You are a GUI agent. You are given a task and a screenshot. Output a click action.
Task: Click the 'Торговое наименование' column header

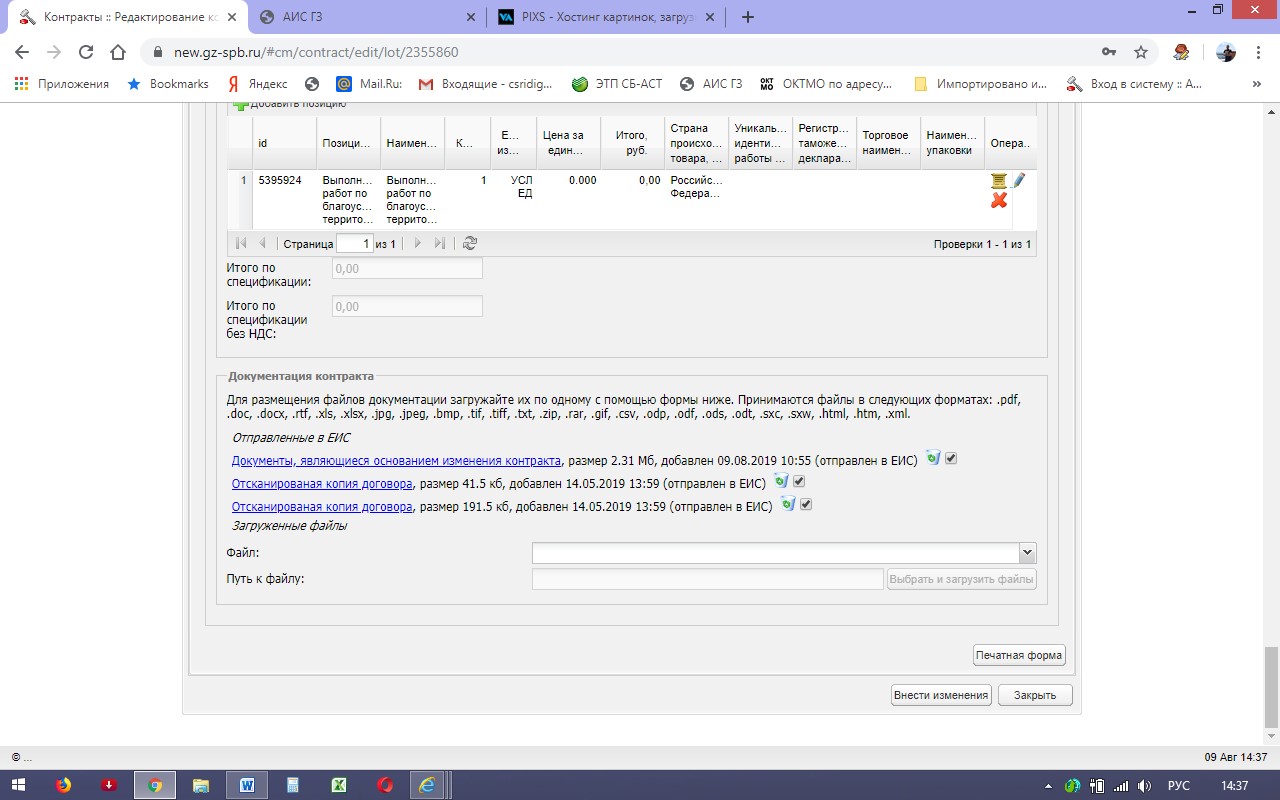888,143
